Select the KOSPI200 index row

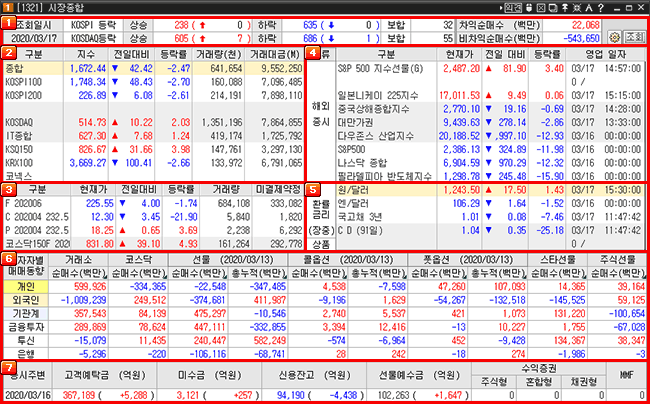pos(153,96)
